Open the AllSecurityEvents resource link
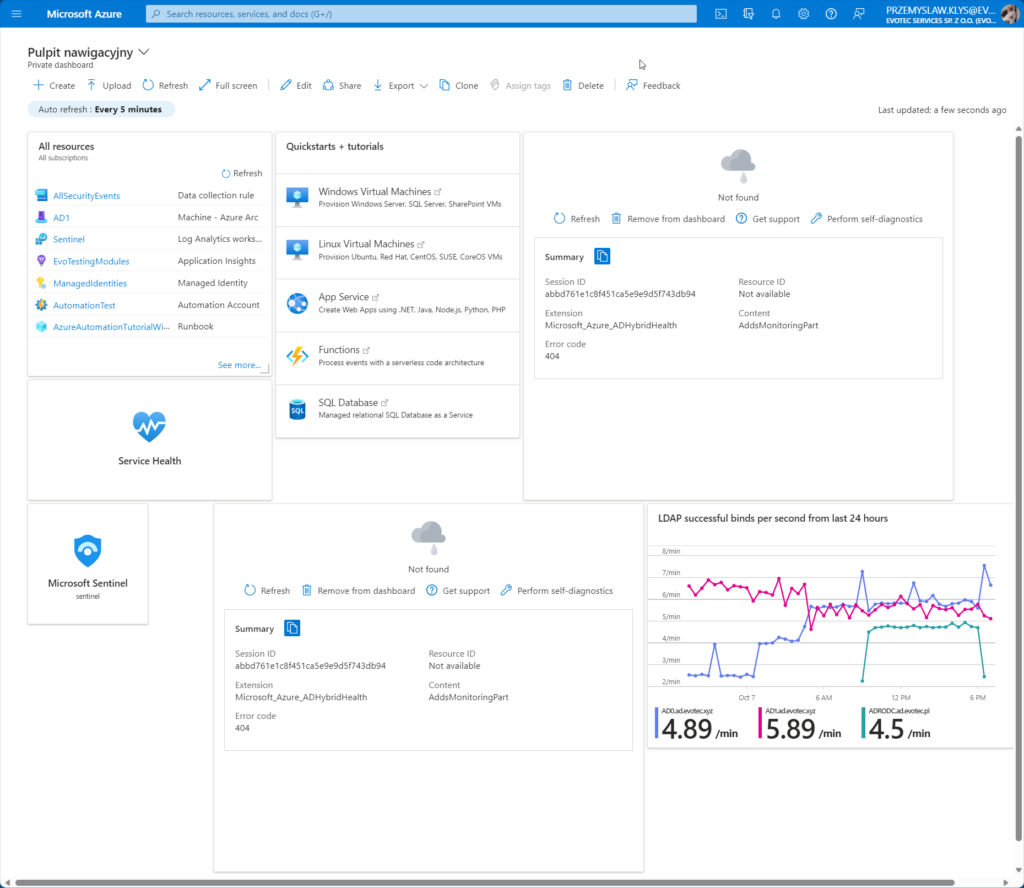This screenshot has height=888, width=1024. coord(86,196)
